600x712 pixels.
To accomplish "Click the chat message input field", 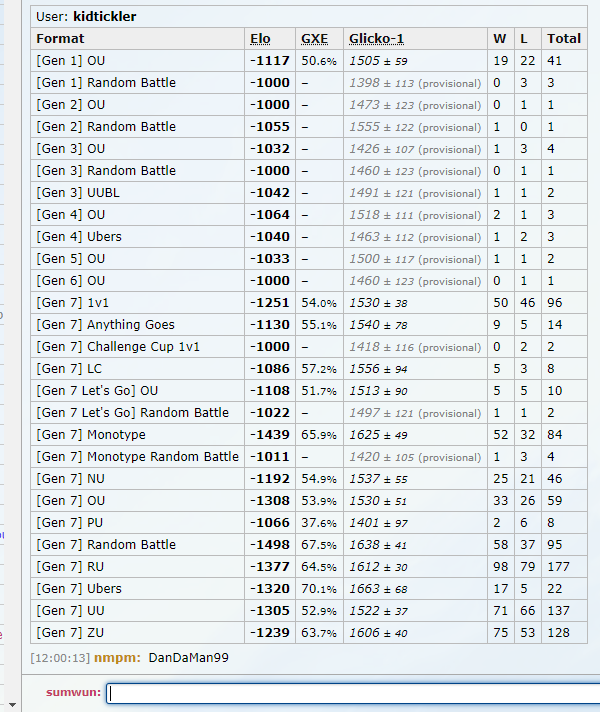I will pos(352,693).
